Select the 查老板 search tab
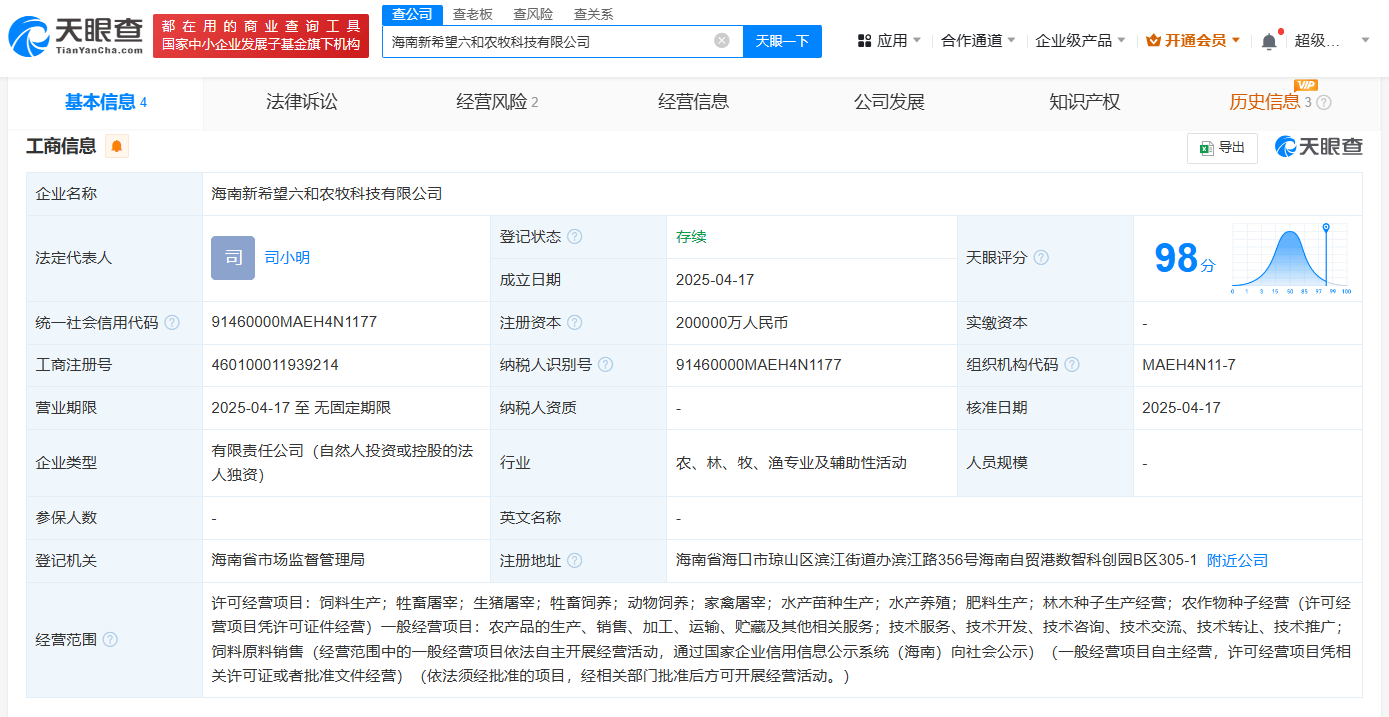Viewport: 1389px width, 717px height. (473, 14)
